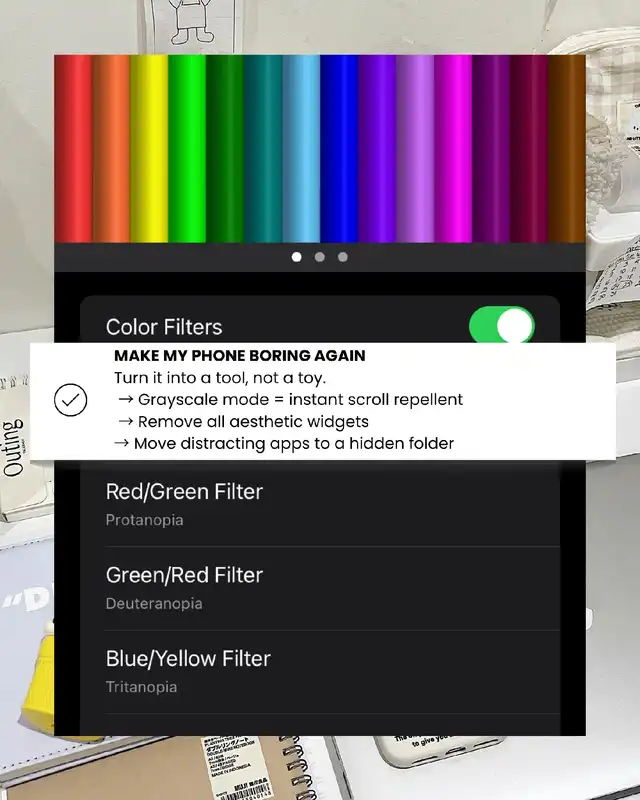Choose the Blue/Yellow Filter Tritanopia option

tap(320, 672)
